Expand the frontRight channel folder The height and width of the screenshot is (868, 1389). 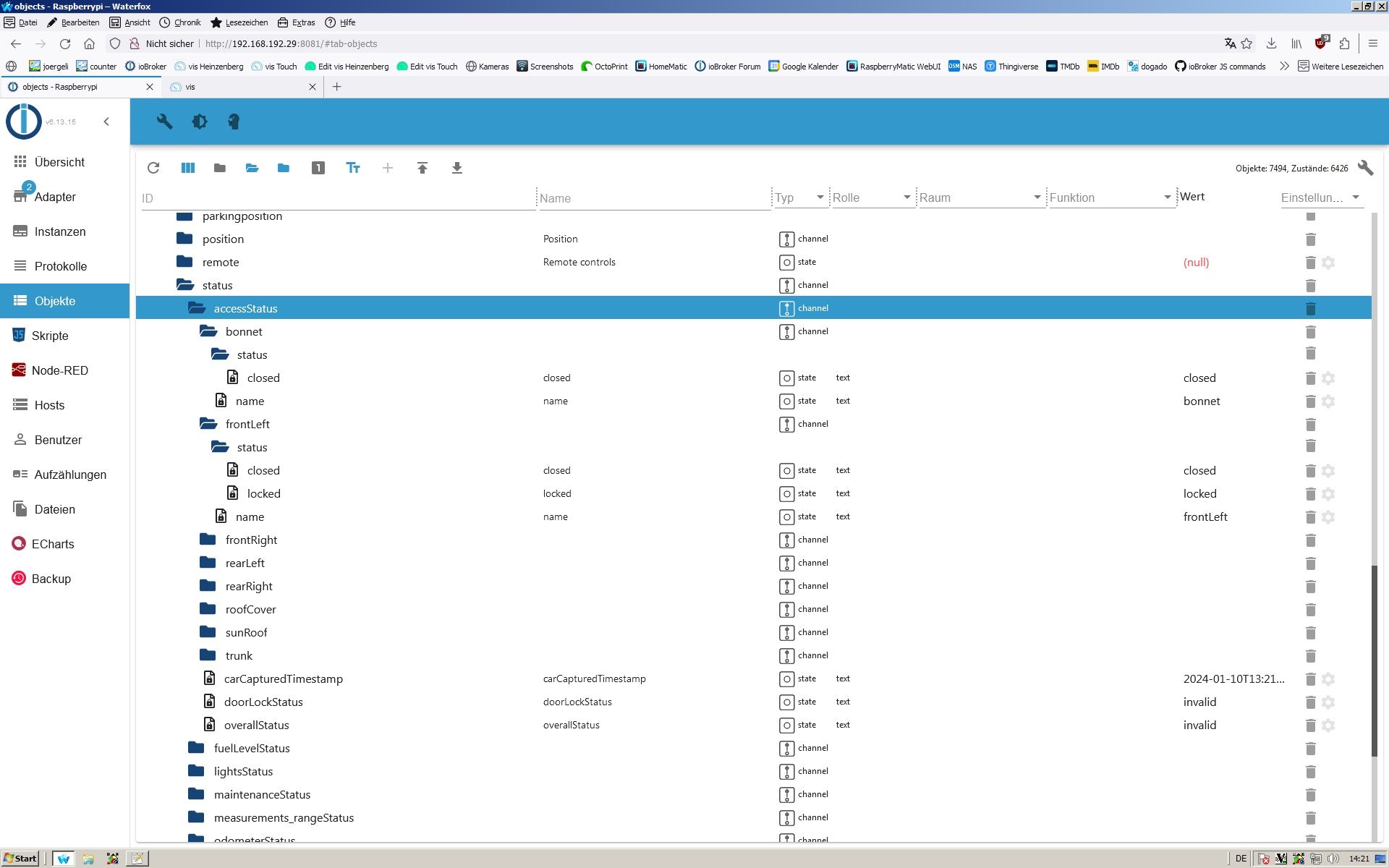[x=206, y=539]
